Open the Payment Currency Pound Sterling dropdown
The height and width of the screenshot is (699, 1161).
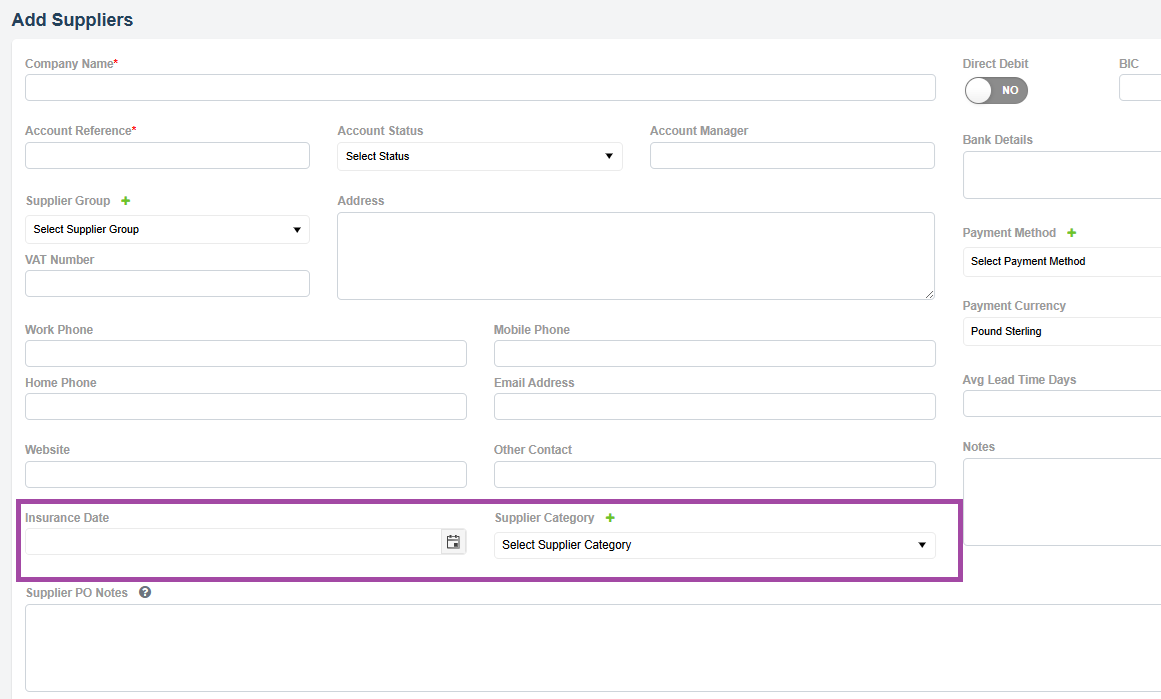1060,331
